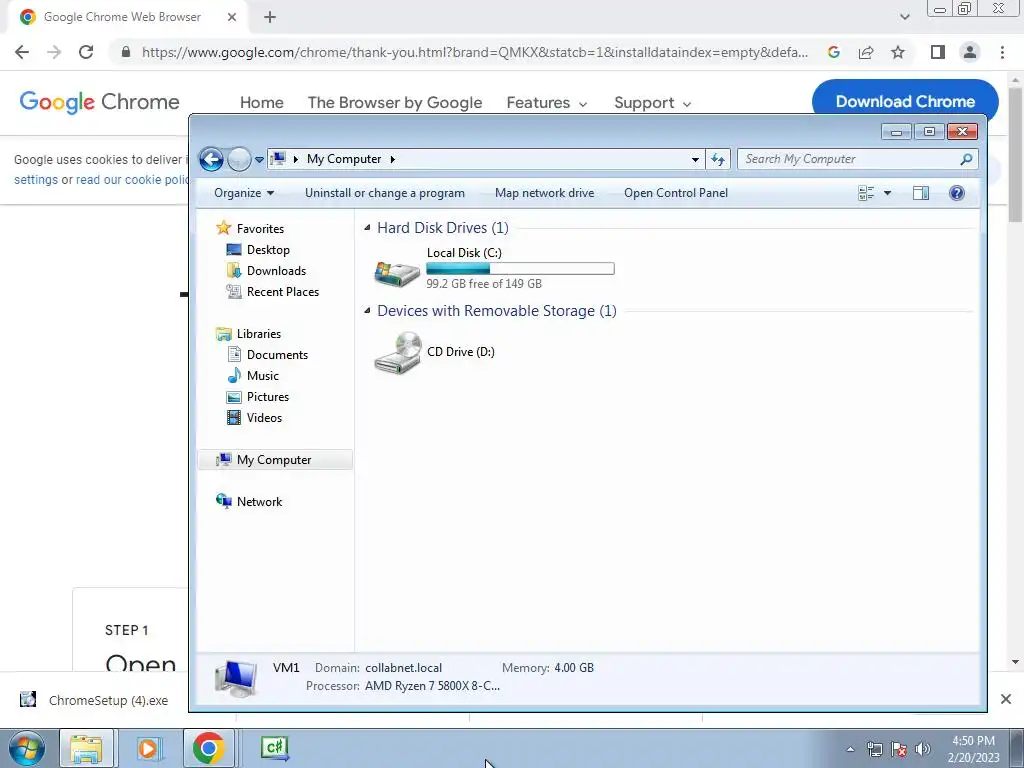Open the Videos library
1024x768 pixels.
[264, 417]
